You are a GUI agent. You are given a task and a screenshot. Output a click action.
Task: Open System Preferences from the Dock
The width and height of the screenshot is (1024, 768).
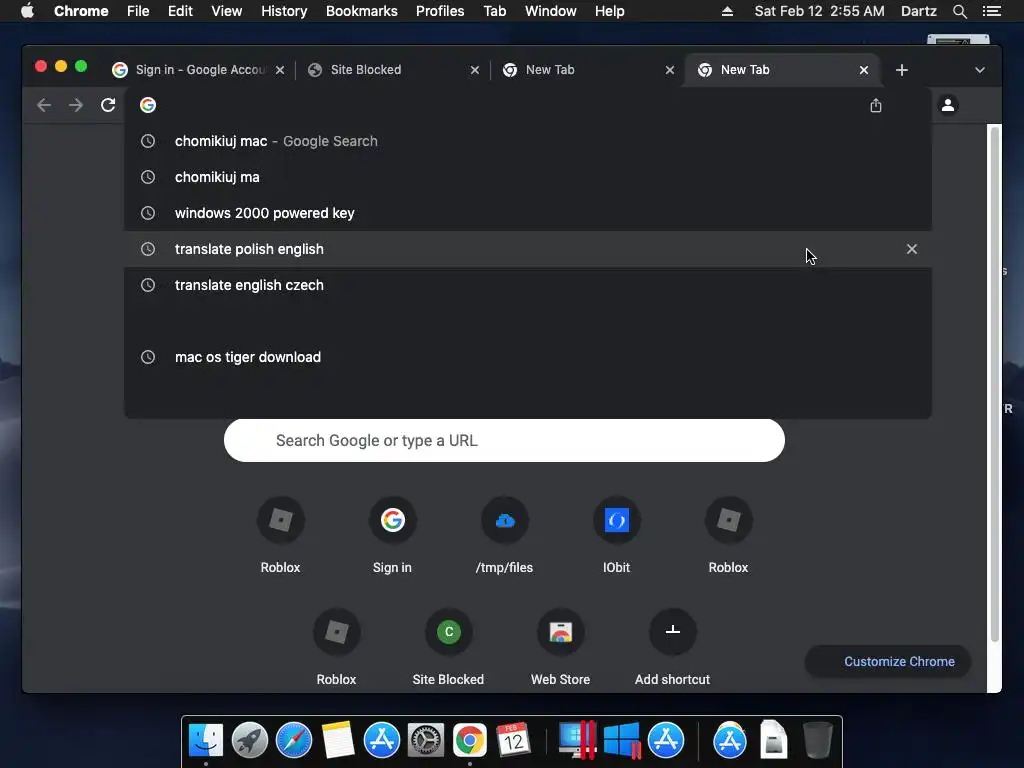pos(426,741)
